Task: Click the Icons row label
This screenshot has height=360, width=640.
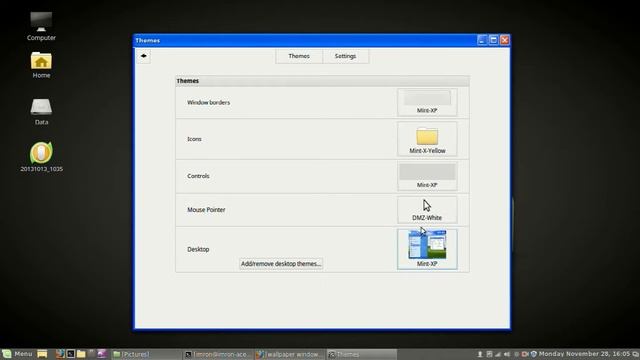Action: coord(194,139)
